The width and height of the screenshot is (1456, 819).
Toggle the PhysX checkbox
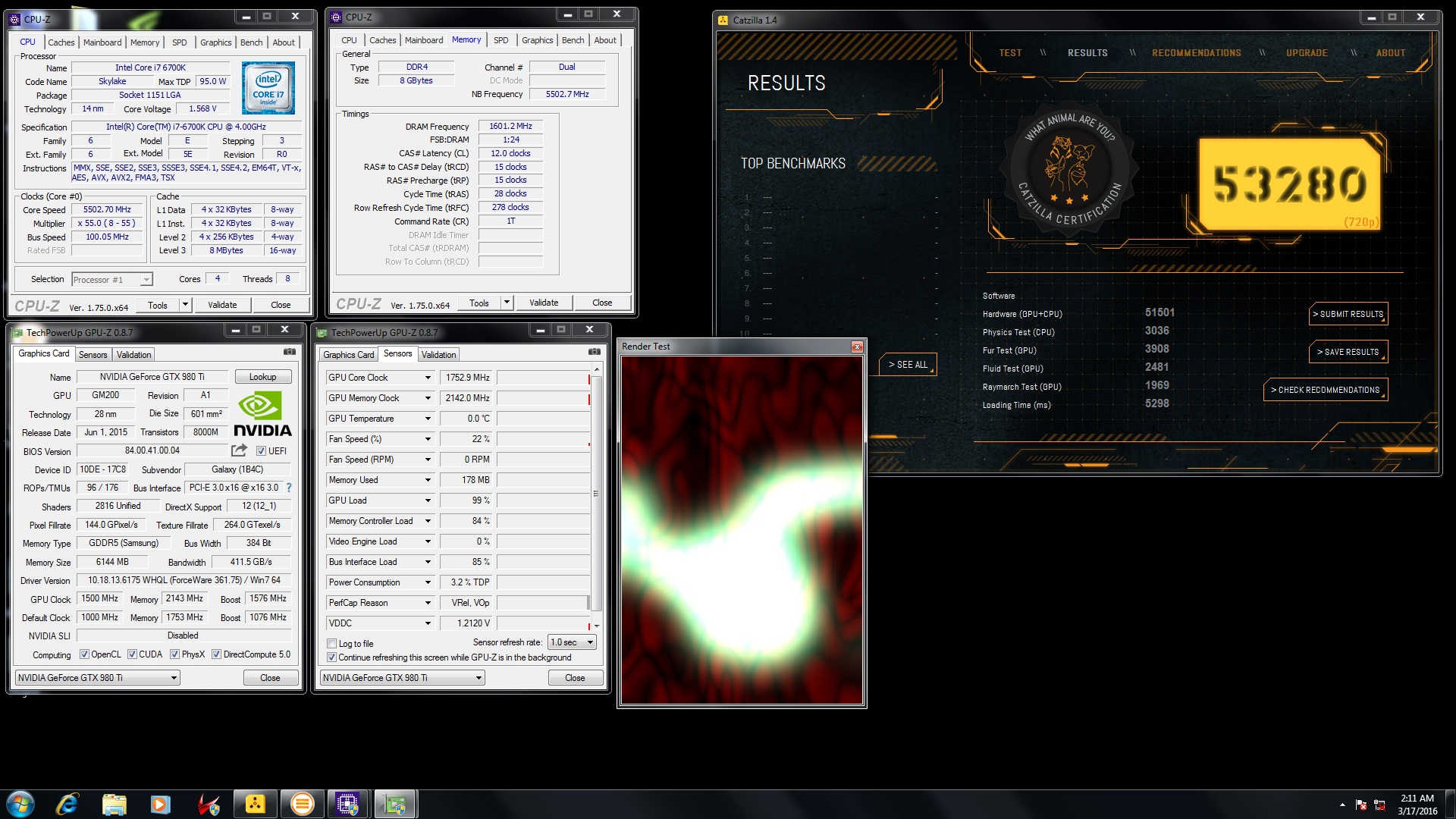pyautogui.click(x=175, y=654)
